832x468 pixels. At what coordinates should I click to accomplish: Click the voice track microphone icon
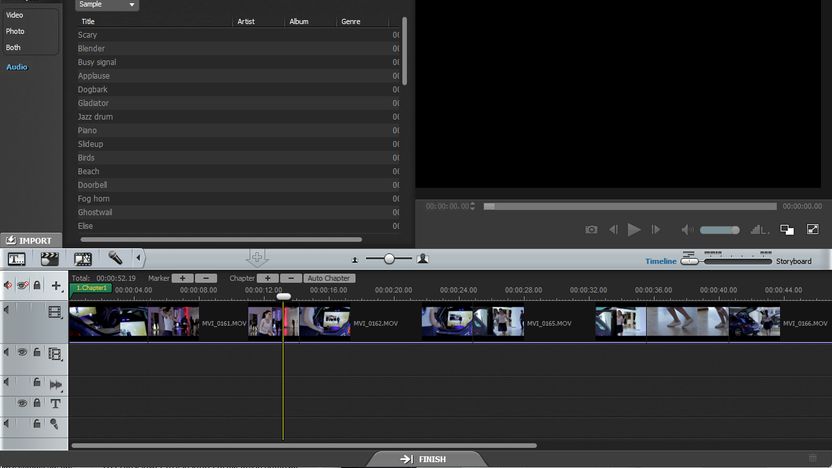click(54, 423)
